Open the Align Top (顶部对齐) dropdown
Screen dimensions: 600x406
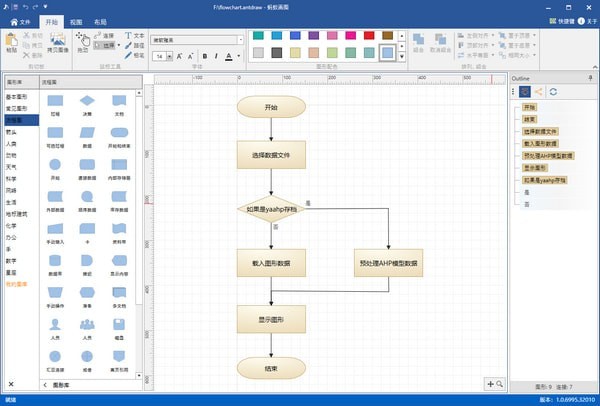click(493, 45)
